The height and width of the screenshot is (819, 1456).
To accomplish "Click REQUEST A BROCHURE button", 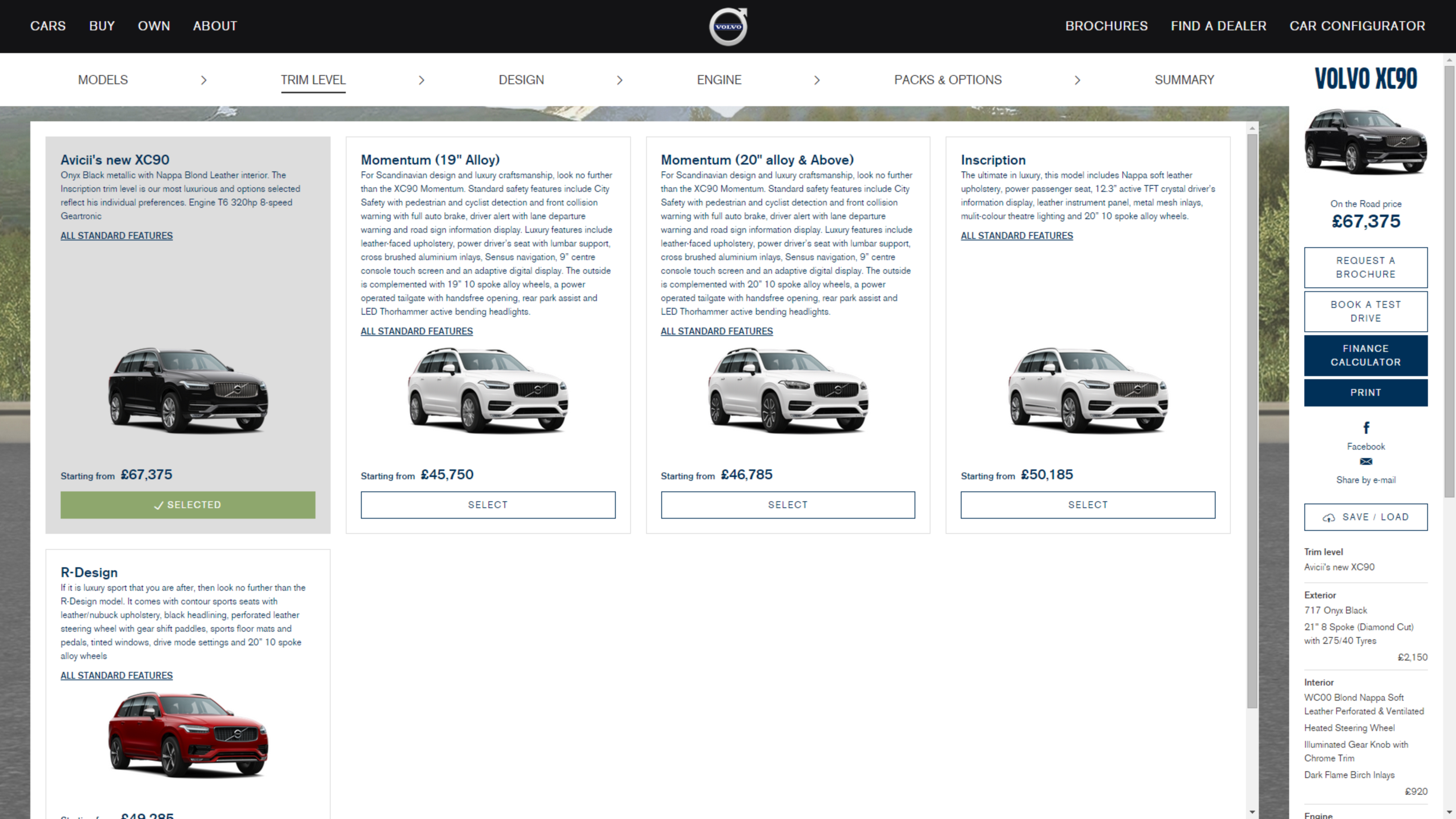I will (1366, 267).
